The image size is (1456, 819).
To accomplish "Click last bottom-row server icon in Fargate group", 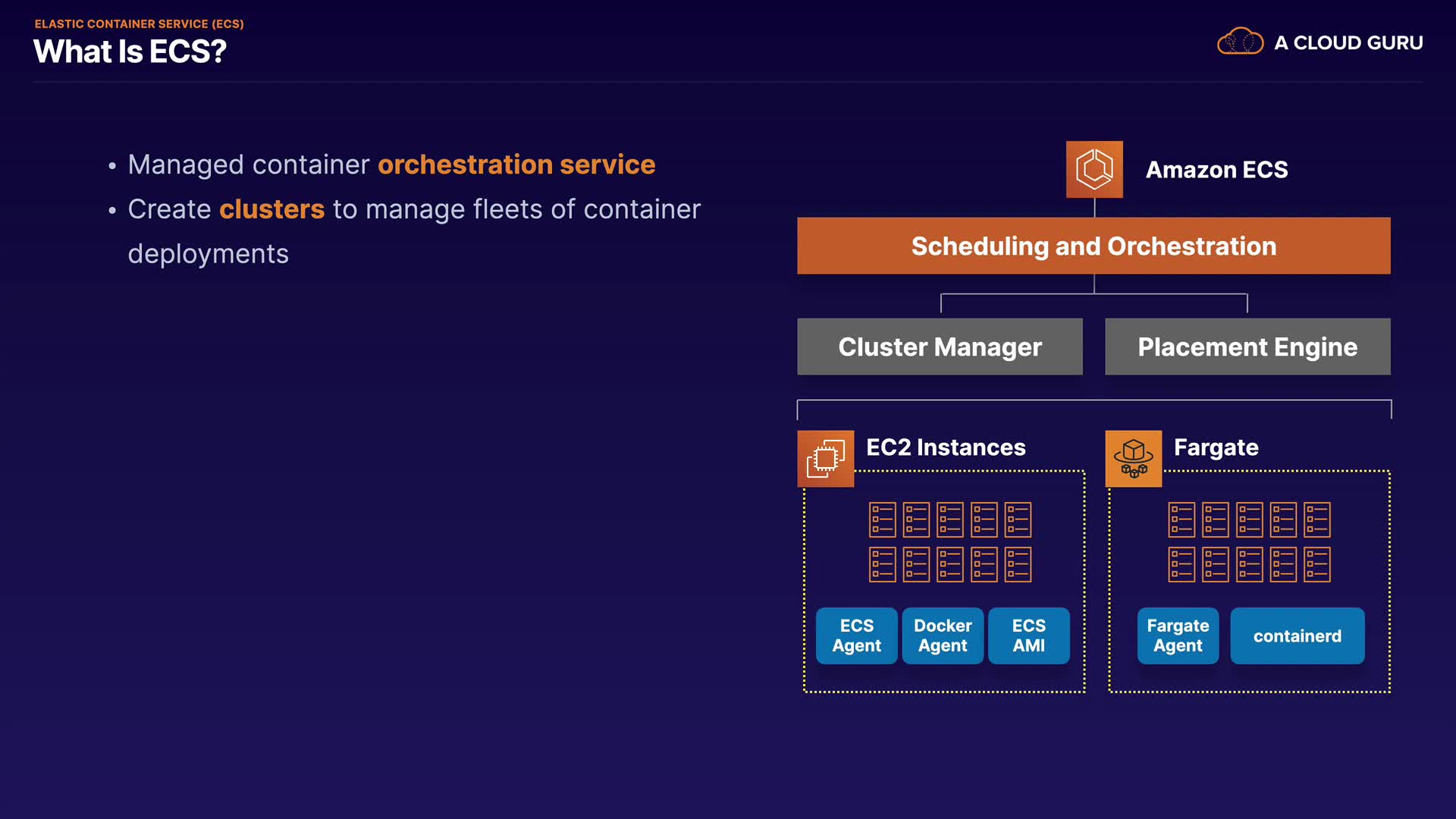I will point(1317,564).
